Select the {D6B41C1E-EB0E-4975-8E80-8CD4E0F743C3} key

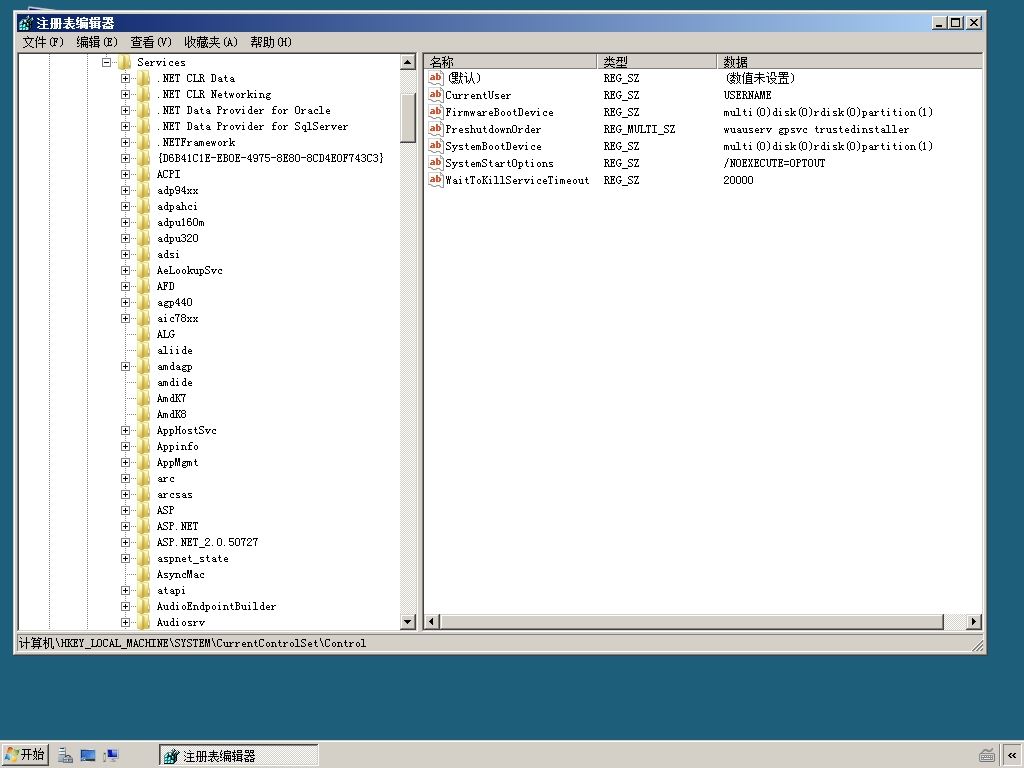tap(270, 159)
